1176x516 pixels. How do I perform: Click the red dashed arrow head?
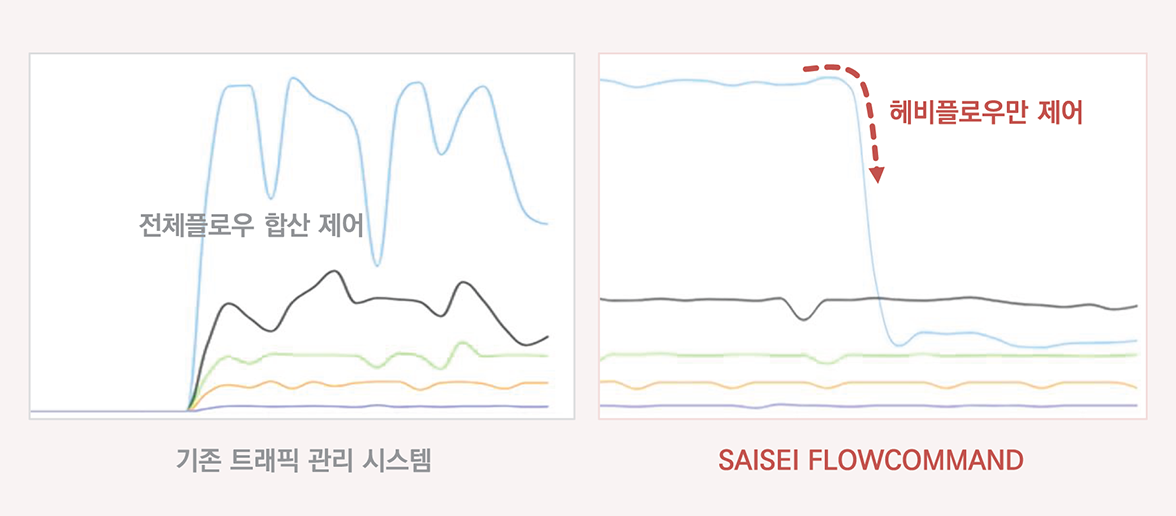(877, 176)
